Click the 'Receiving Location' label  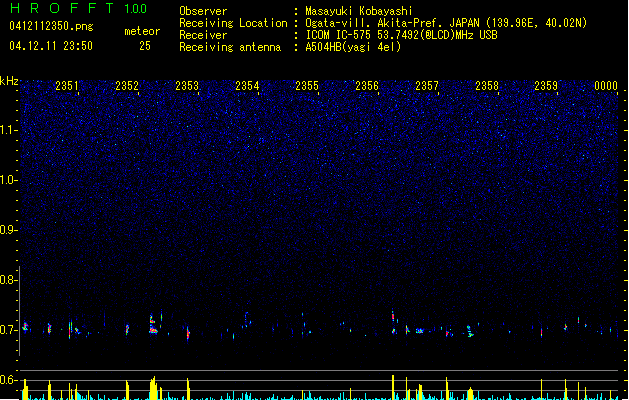coord(233,23)
